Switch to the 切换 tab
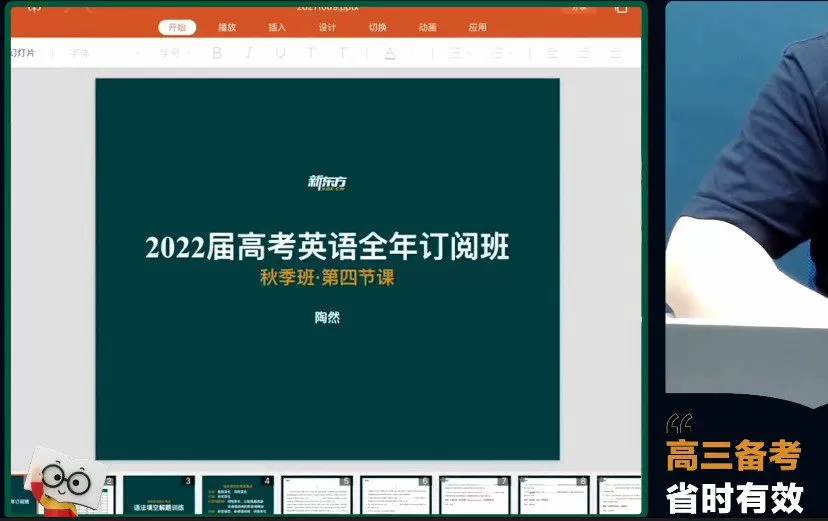828x521 pixels. 377,27
